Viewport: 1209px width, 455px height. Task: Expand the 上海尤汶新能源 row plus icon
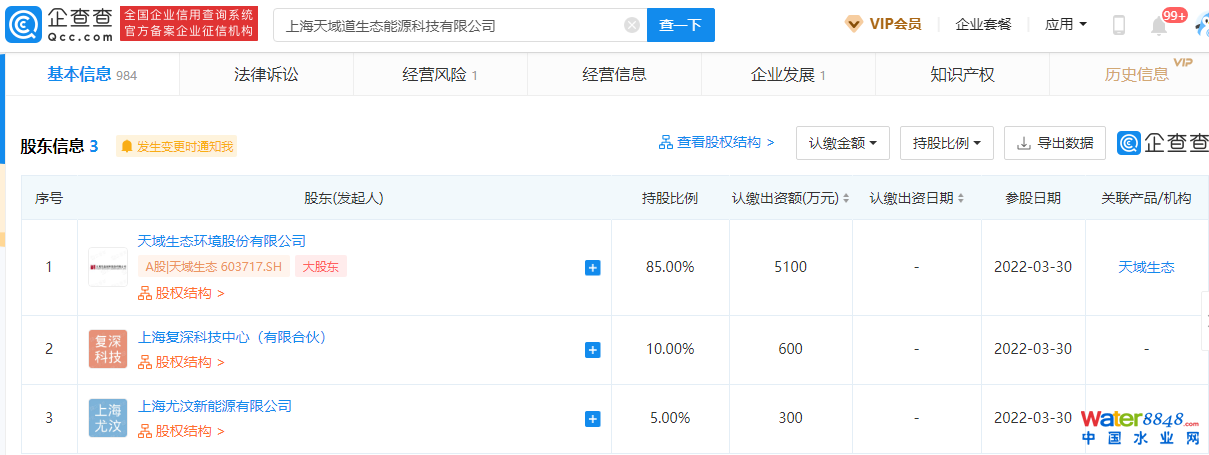click(592, 419)
